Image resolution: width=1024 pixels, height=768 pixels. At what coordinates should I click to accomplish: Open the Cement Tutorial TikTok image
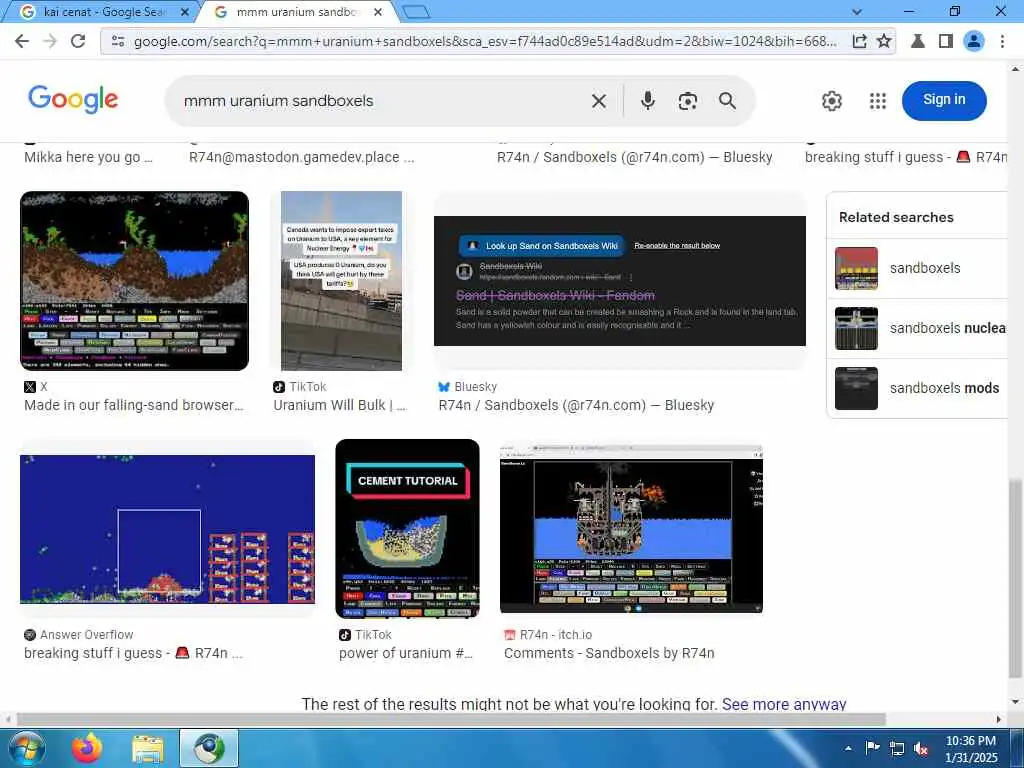[x=408, y=528]
